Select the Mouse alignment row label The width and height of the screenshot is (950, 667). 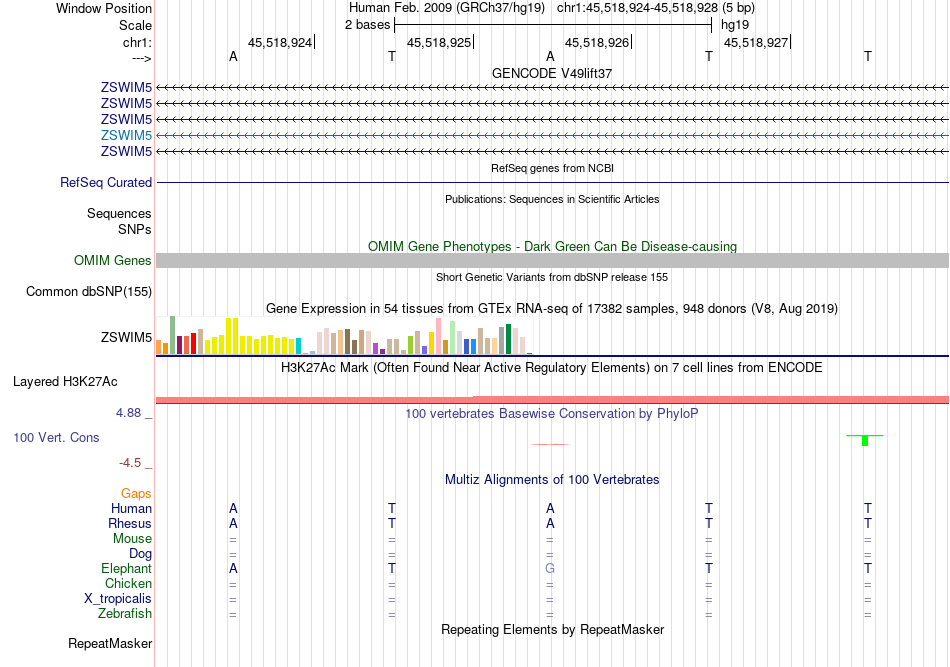pos(132,539)
